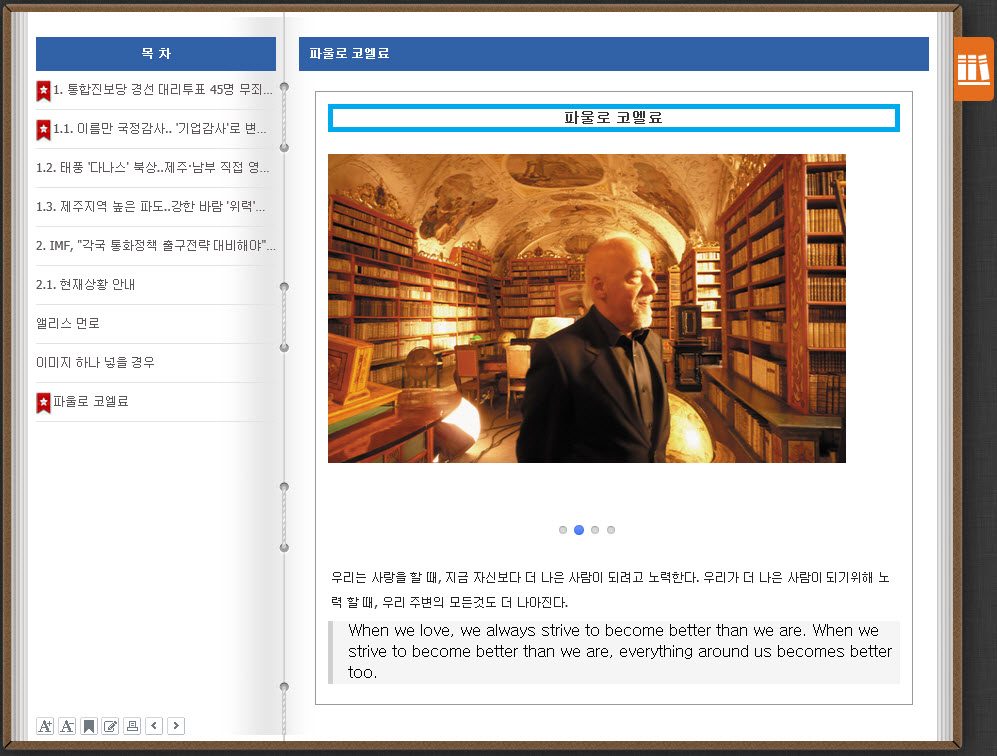Click the Korean quote paragraph 우리는 사랑을 할 때
The image size is (997, 756).
(x=610, y=589)
